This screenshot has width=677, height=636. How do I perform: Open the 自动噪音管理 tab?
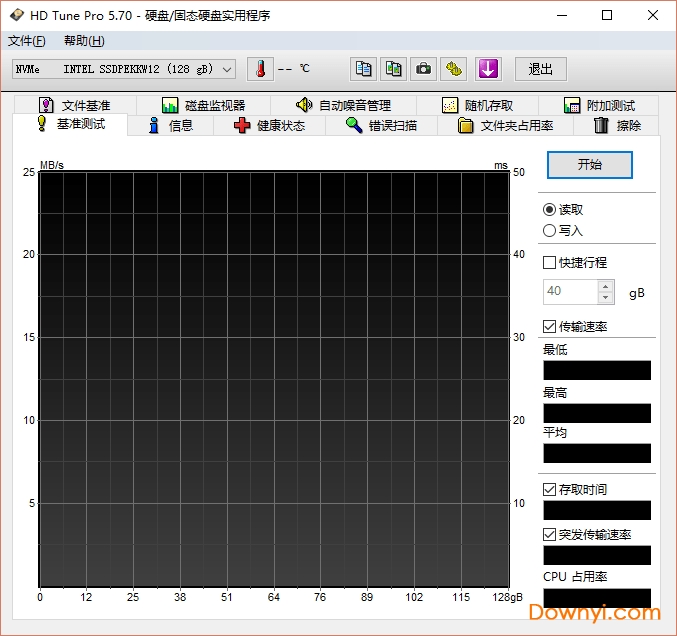pos(344,105)
